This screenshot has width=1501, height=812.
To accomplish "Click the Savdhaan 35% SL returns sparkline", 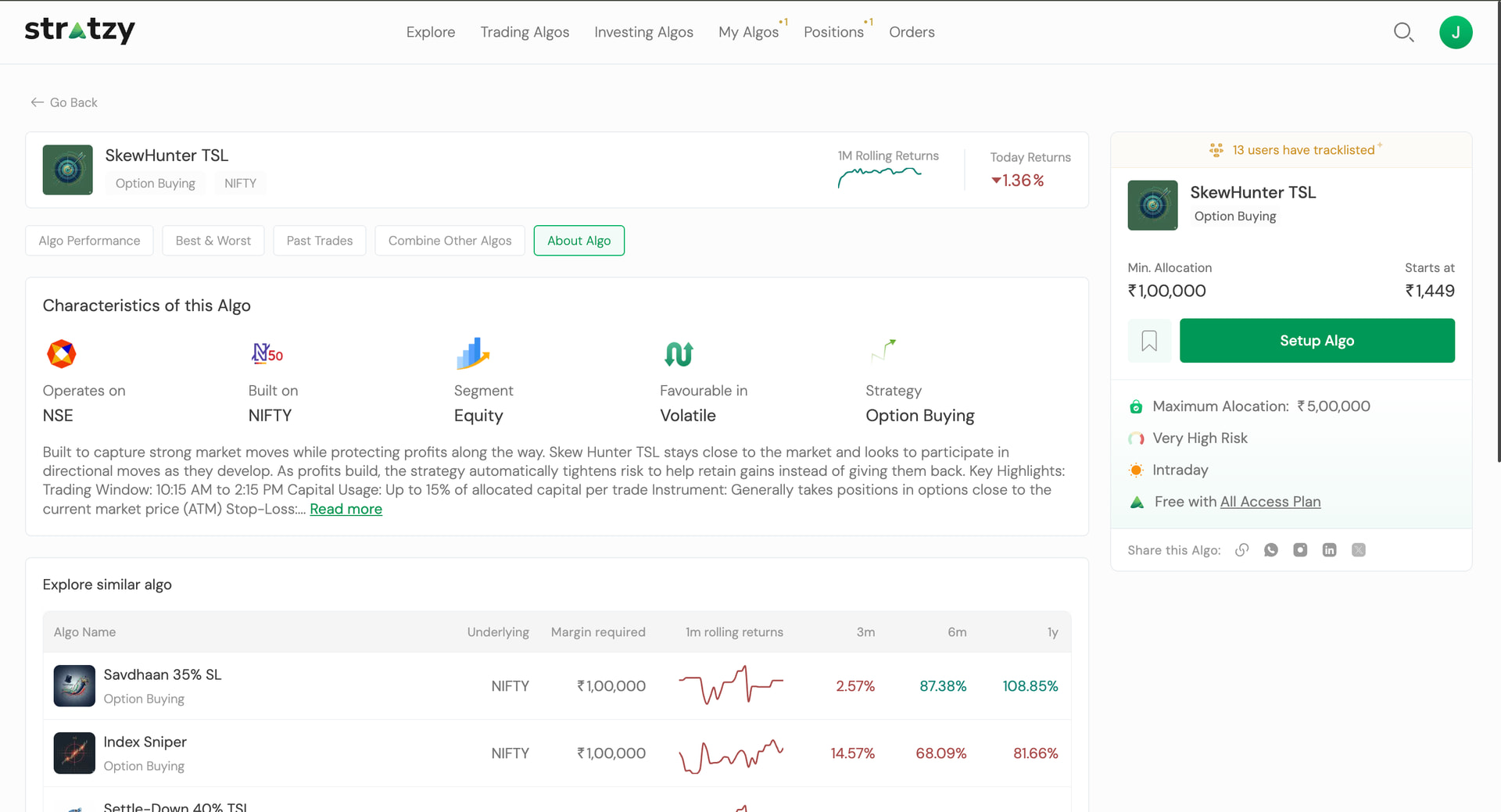I will (x=731, y=685).
